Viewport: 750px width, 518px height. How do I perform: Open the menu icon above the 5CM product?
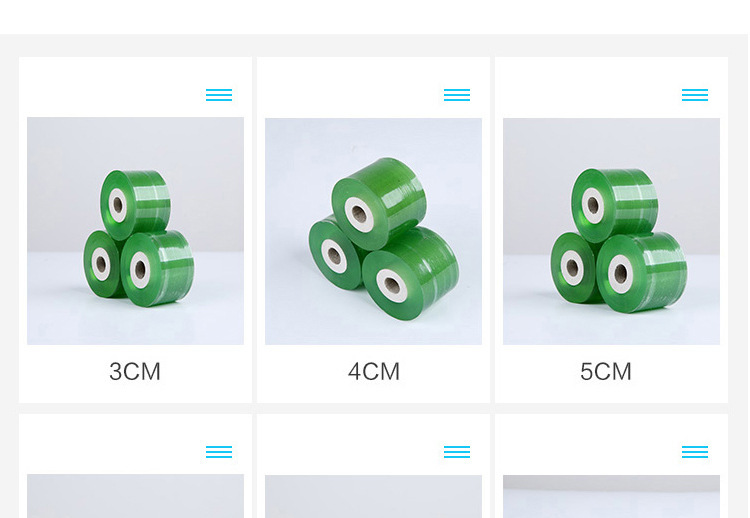coord(695,95)
